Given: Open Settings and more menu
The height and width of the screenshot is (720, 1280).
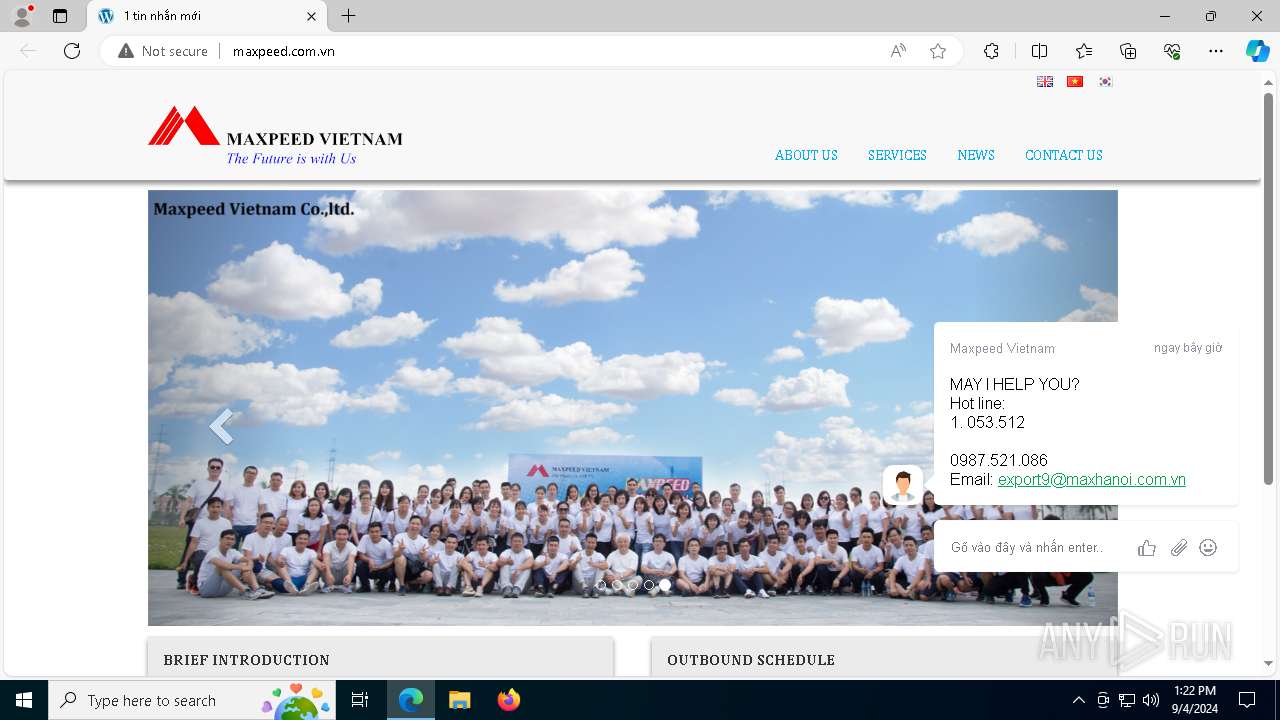Looking at the screenshot, I should coord(1216,51).
